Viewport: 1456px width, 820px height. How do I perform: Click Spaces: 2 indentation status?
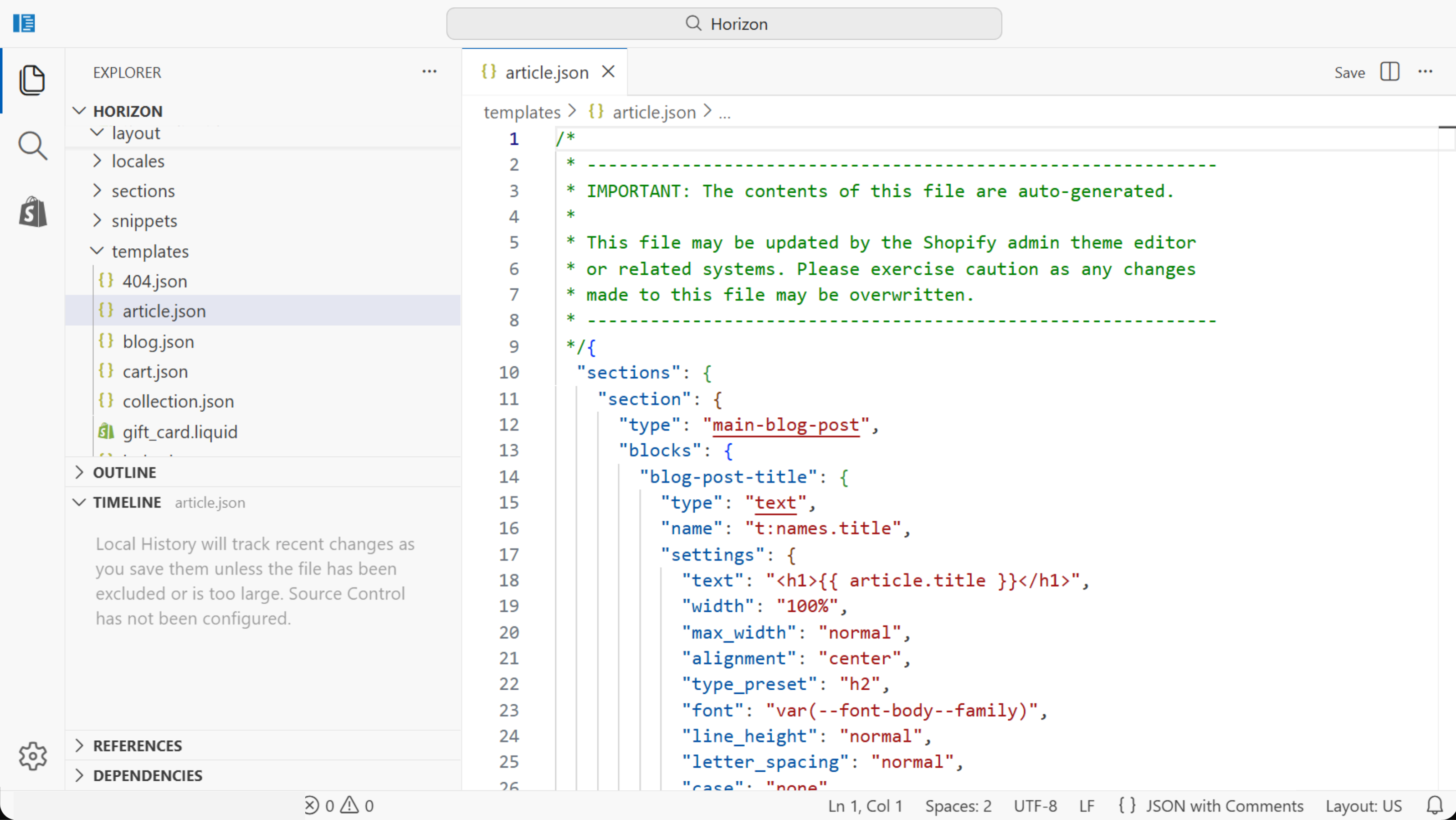(x=958, y=805)
